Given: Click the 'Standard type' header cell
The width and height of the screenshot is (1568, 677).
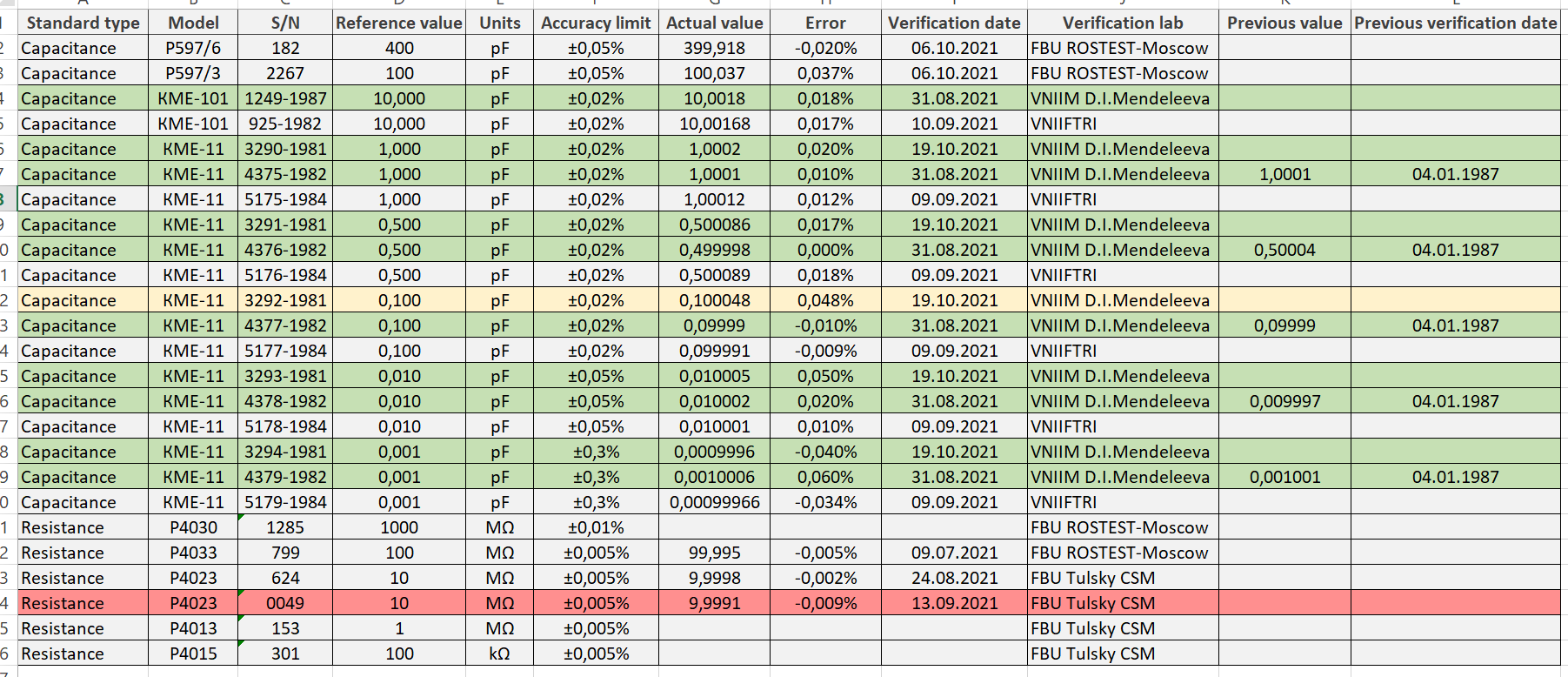Looking at the screenshot, I should [x=83, y=23].
